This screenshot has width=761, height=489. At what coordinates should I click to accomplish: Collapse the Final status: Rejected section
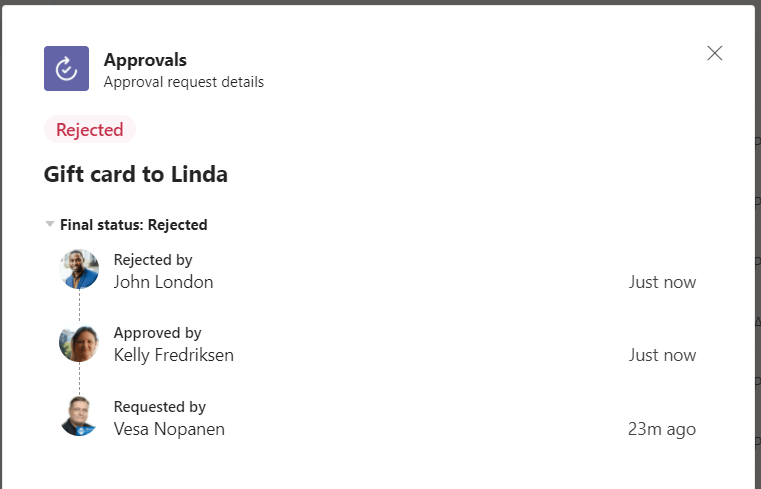tap(50, 225)
